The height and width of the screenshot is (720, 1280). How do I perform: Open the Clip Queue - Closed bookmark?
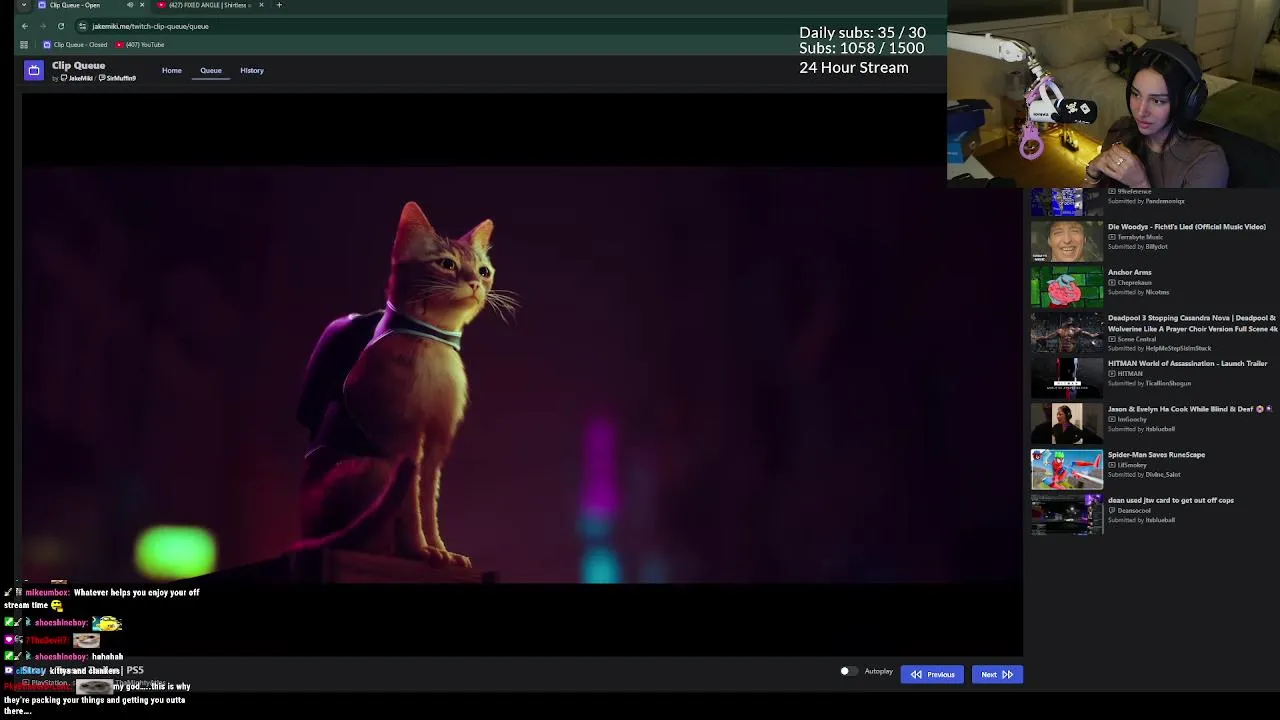[x=75, y=45]
